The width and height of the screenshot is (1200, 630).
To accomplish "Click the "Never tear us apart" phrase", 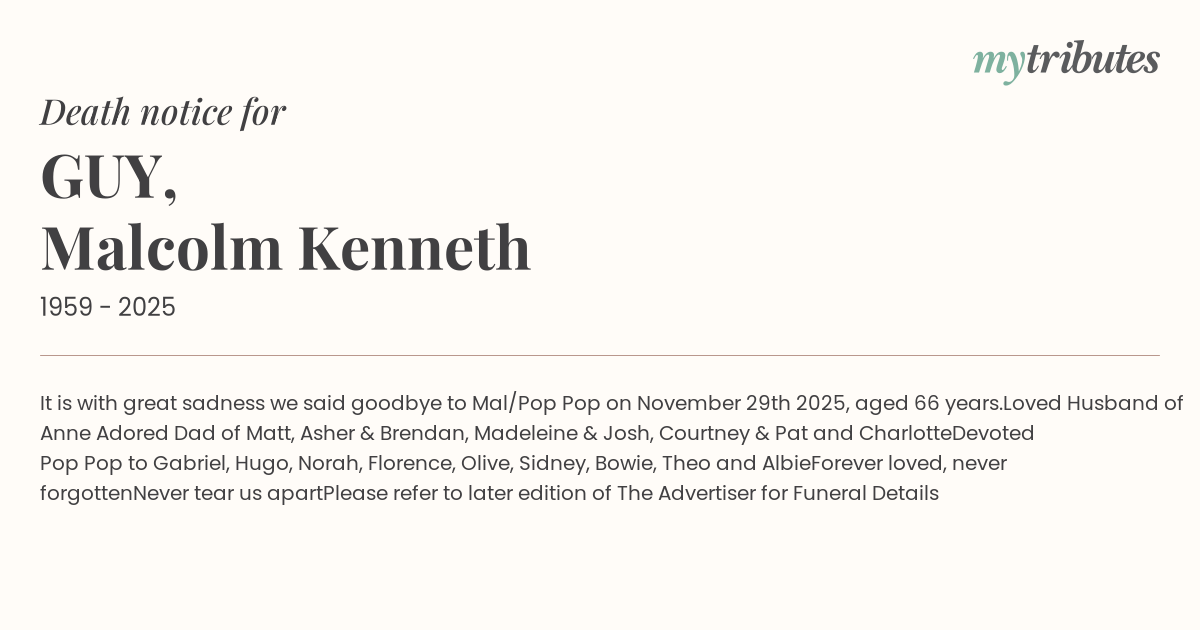I will 228,494.
